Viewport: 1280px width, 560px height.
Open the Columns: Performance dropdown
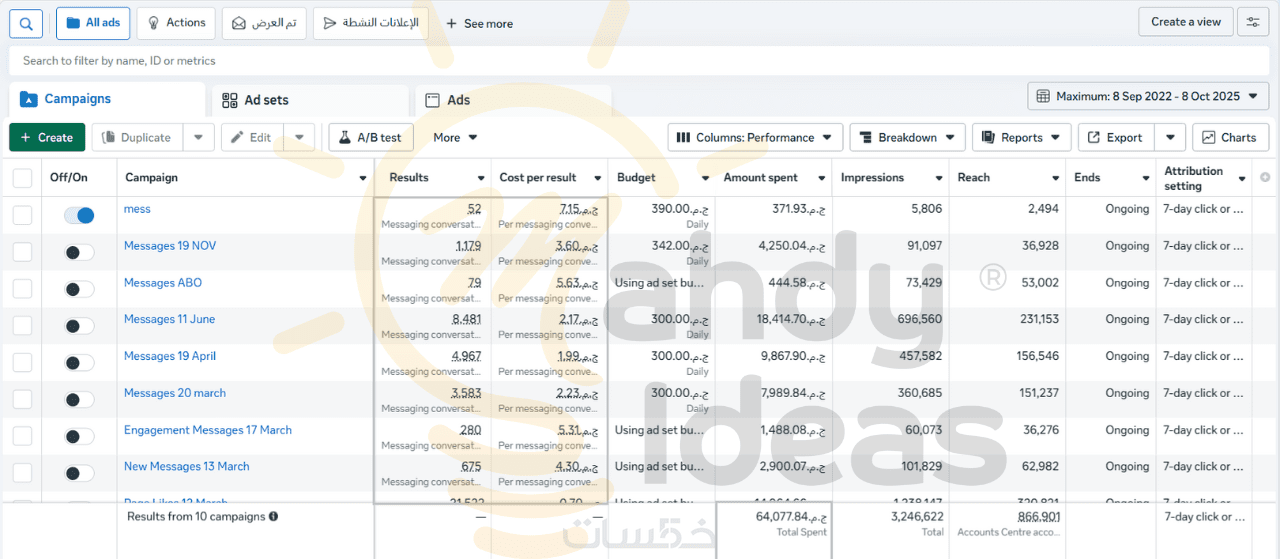[755, 137]
